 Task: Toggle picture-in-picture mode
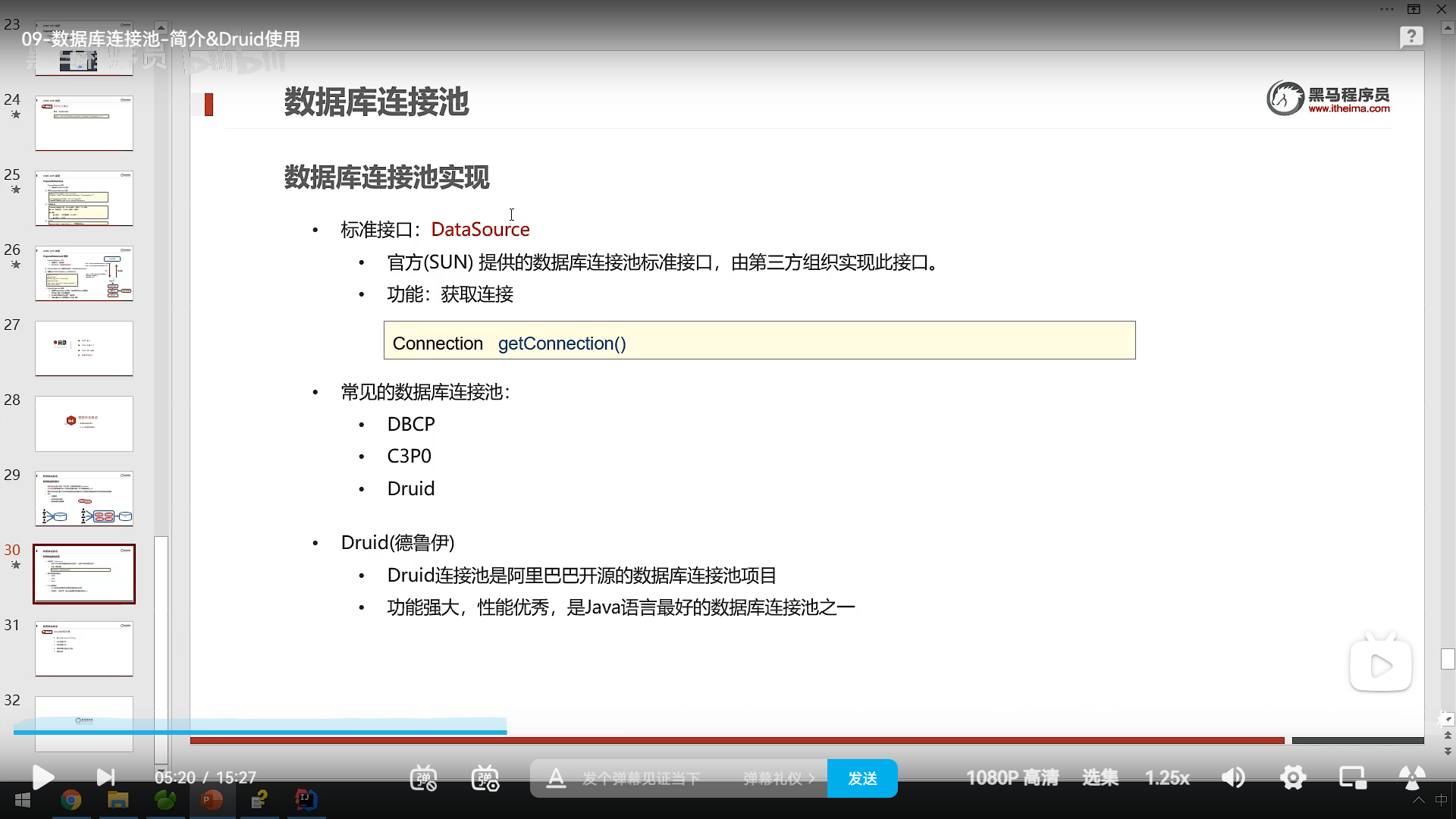pos(1352,778)
